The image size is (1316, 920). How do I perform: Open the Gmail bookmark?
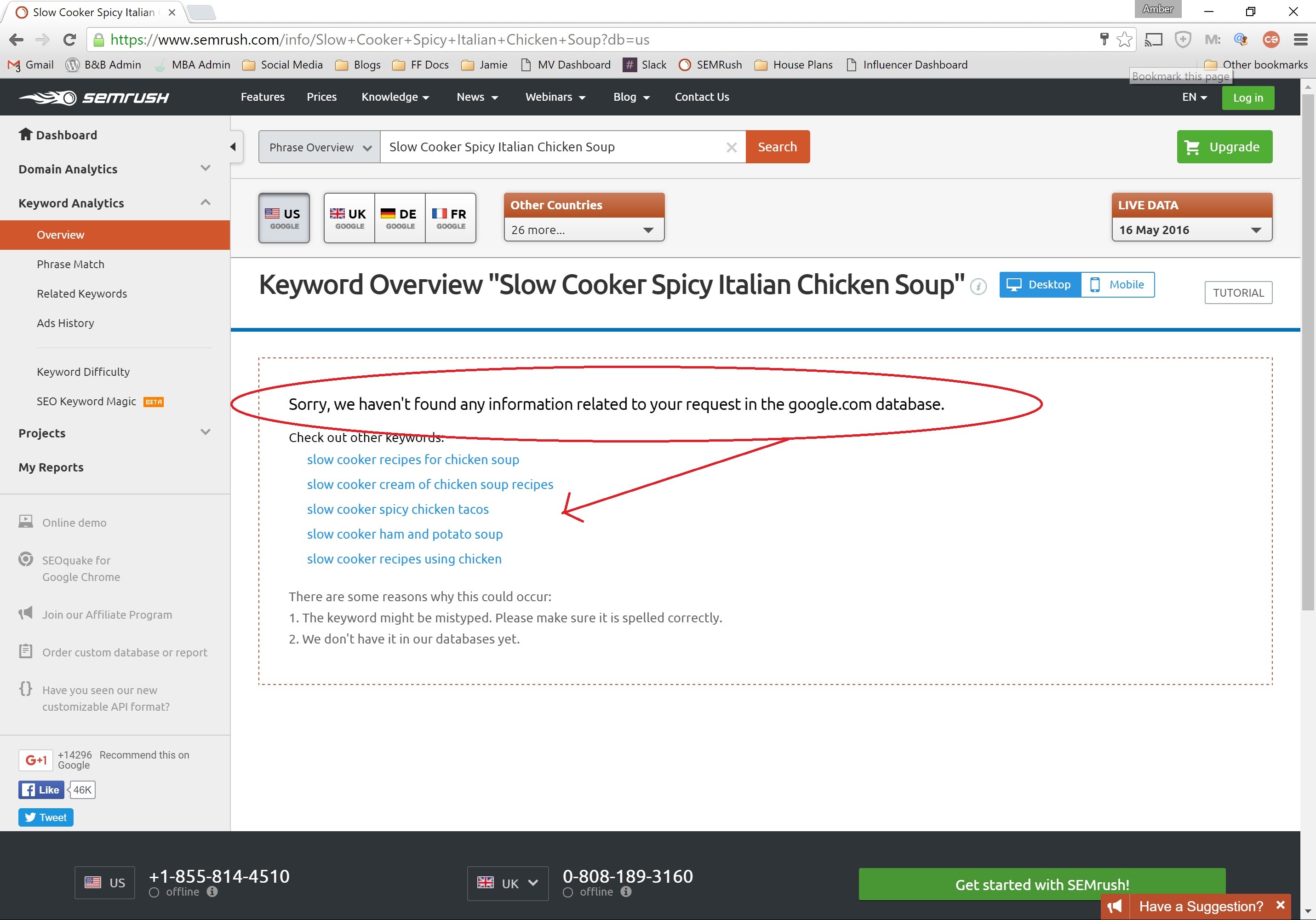[x=31, y=65]
